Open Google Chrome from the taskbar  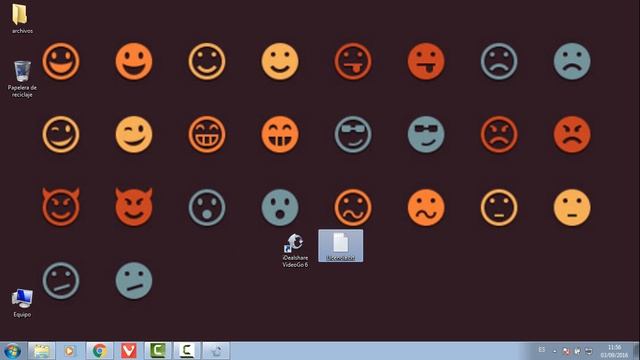[99, 351]
